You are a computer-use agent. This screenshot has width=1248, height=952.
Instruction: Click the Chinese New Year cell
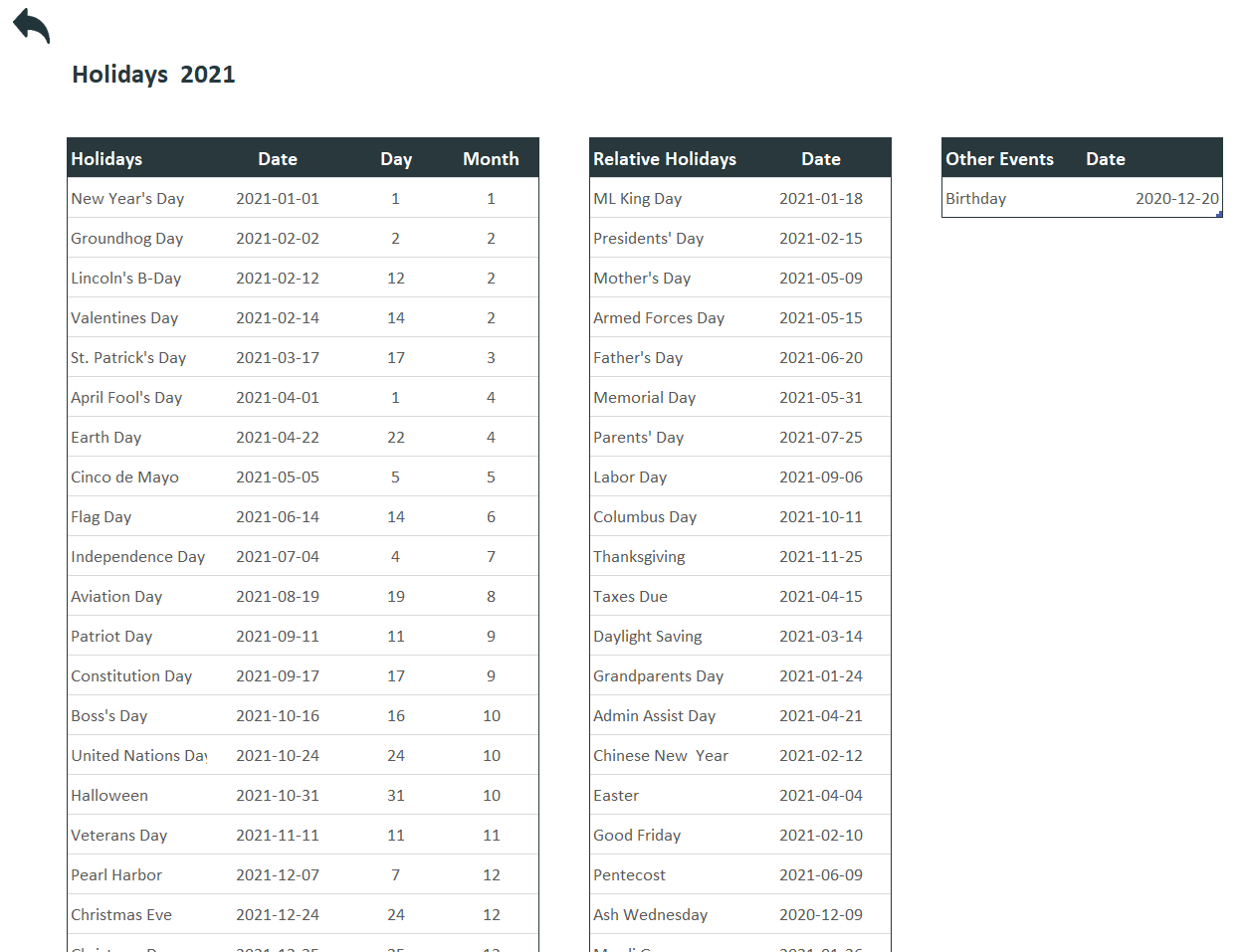pos(661,756)
